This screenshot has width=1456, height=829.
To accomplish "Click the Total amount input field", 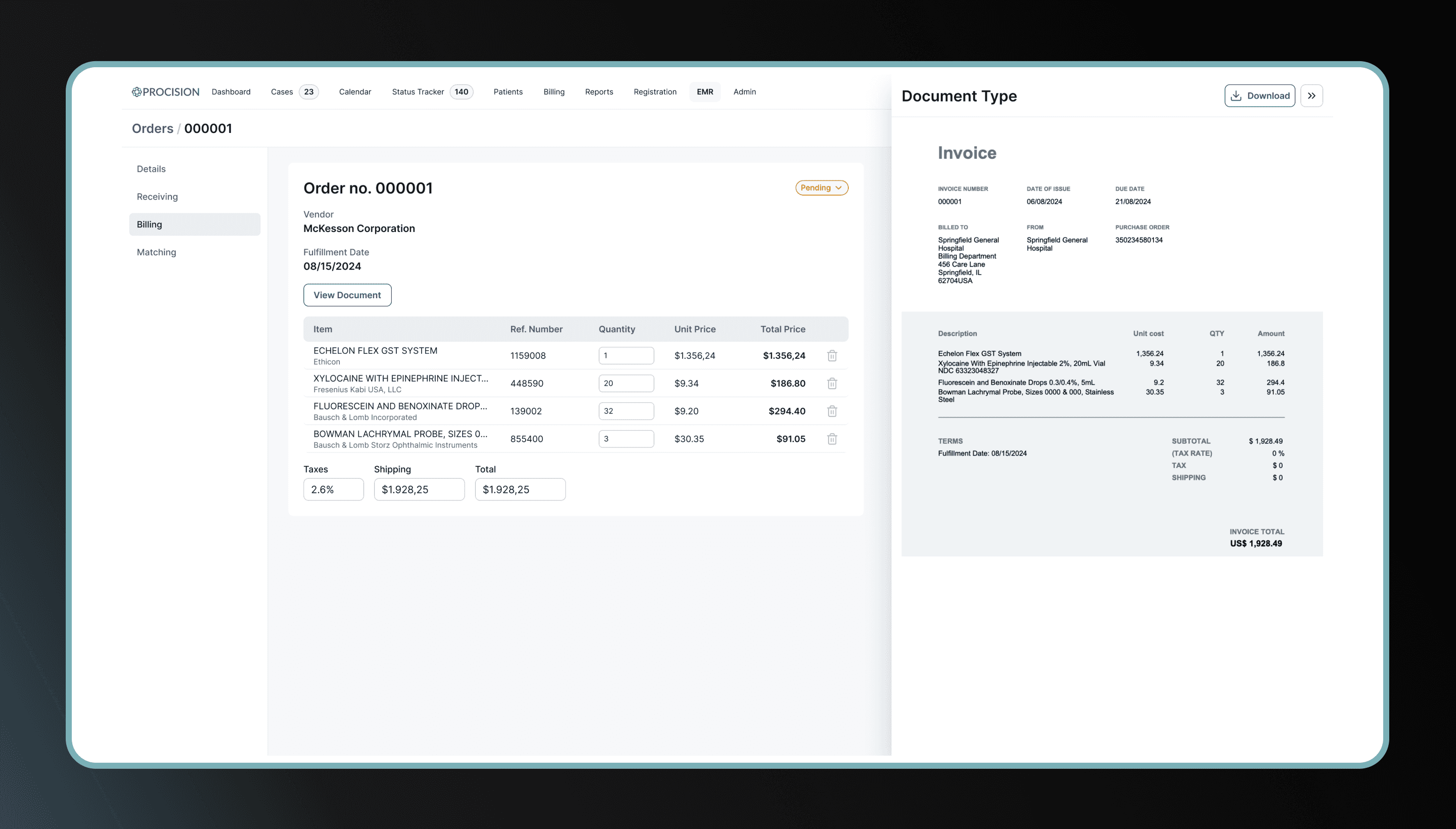I will [x=519, y=490].
